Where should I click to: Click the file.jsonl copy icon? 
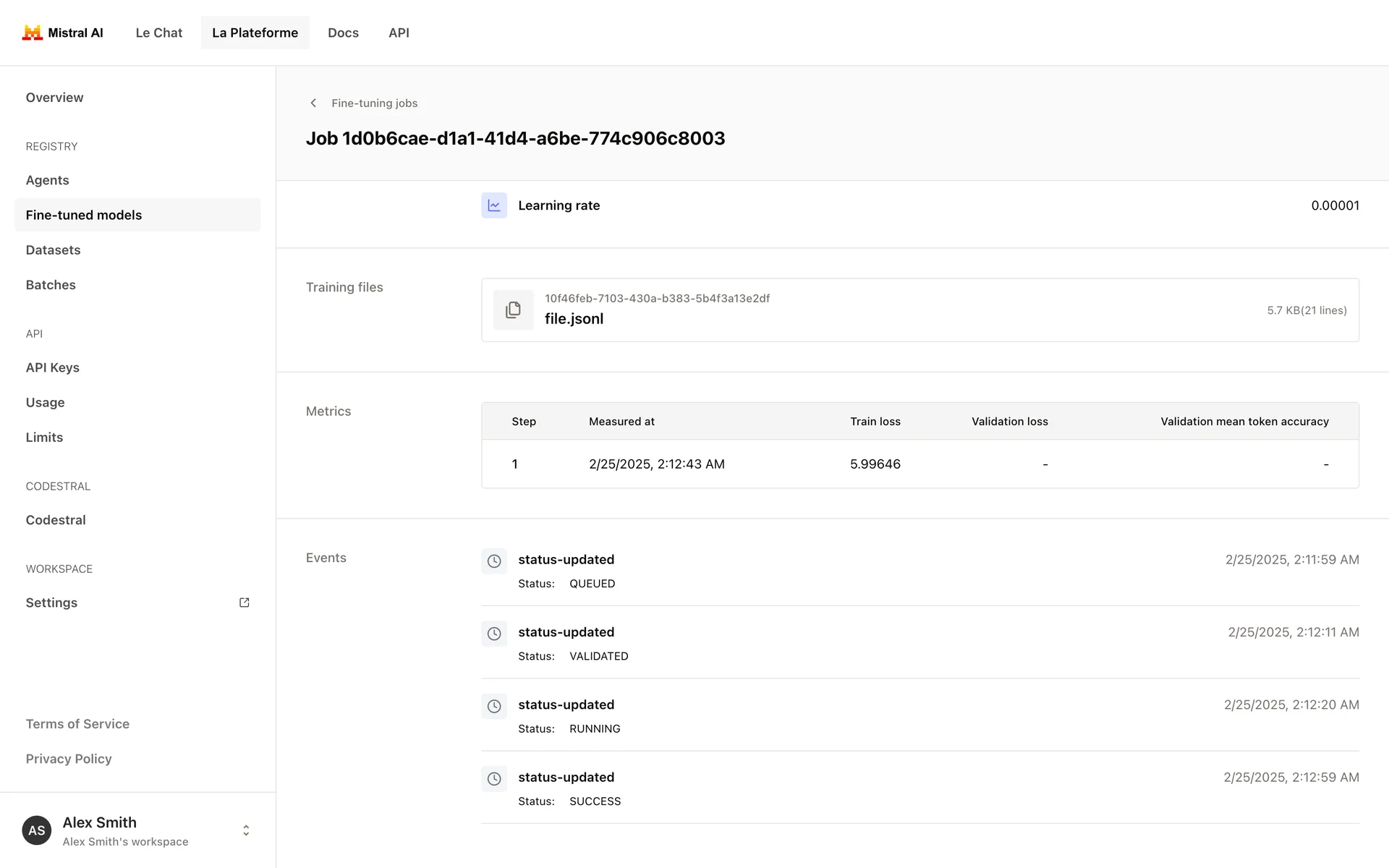tap(513, 310)
